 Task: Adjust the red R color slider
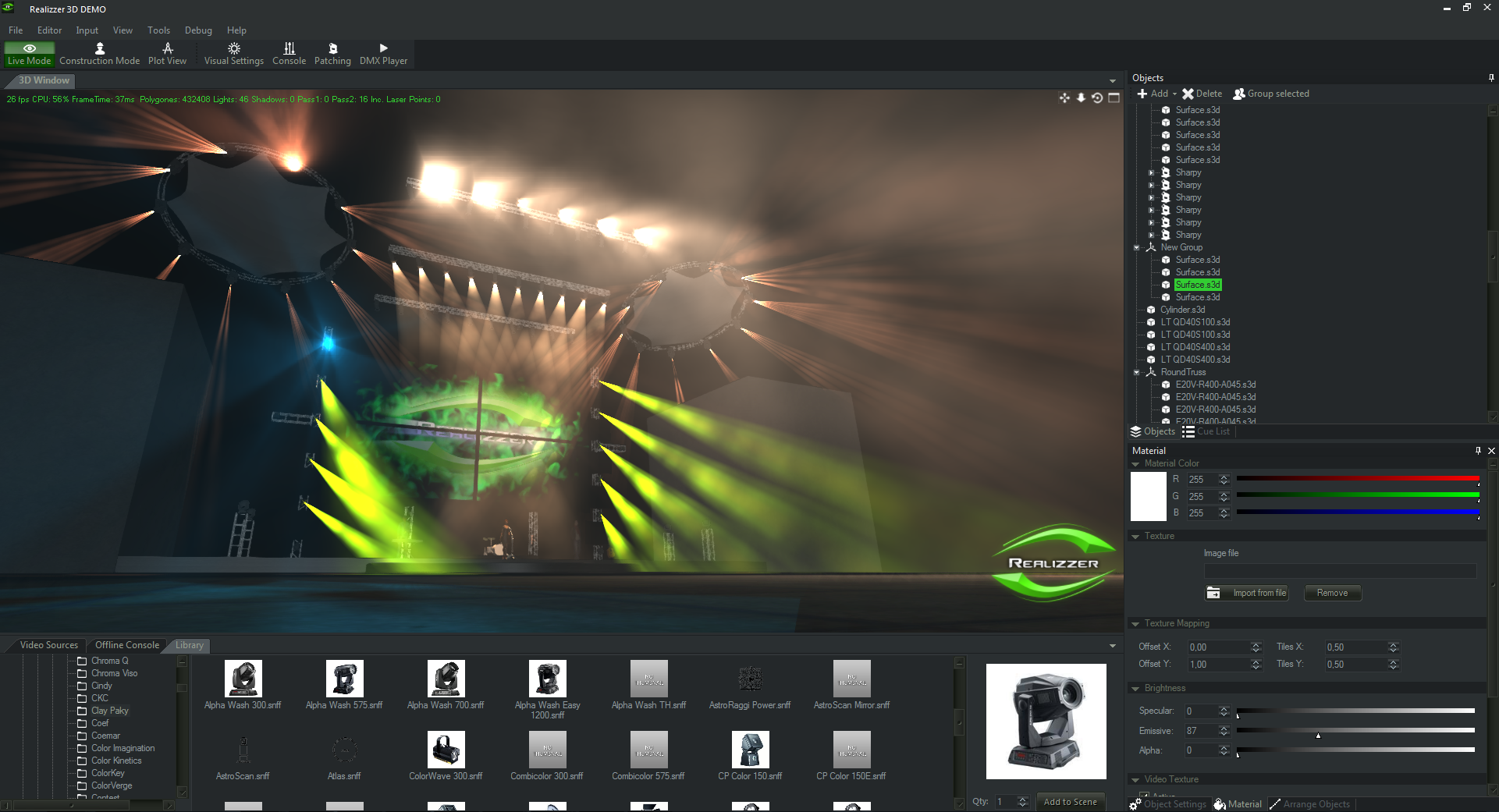pyautogui.click(x=1358, y=479)
